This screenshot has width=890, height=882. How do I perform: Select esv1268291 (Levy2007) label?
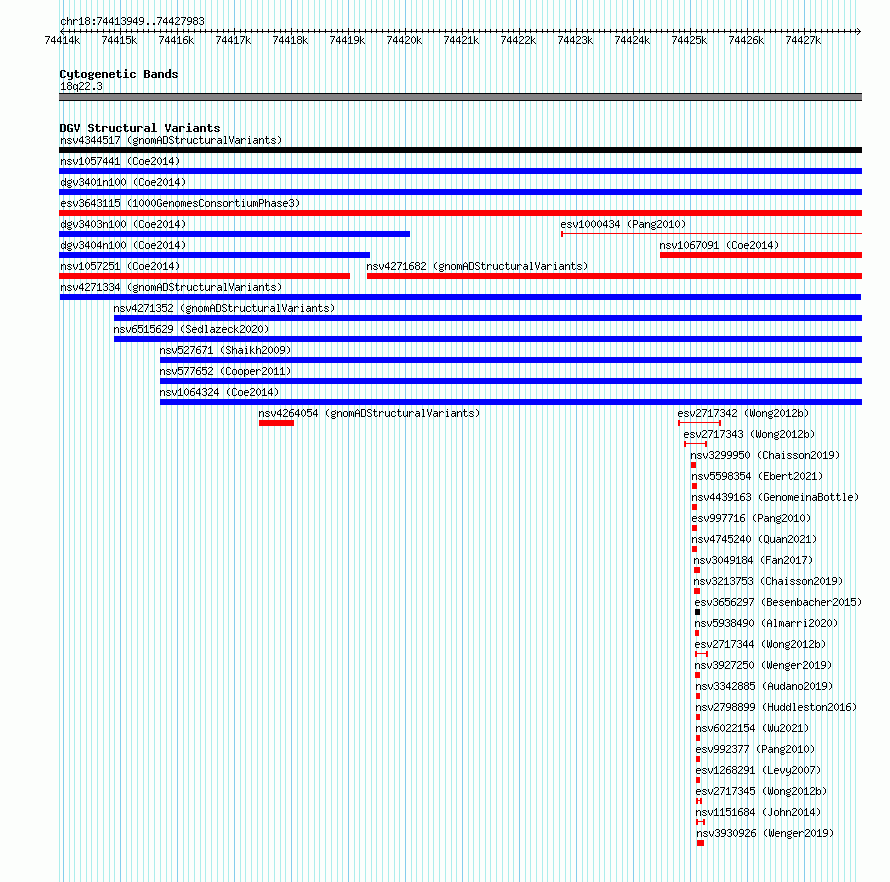tap(758, 770)
